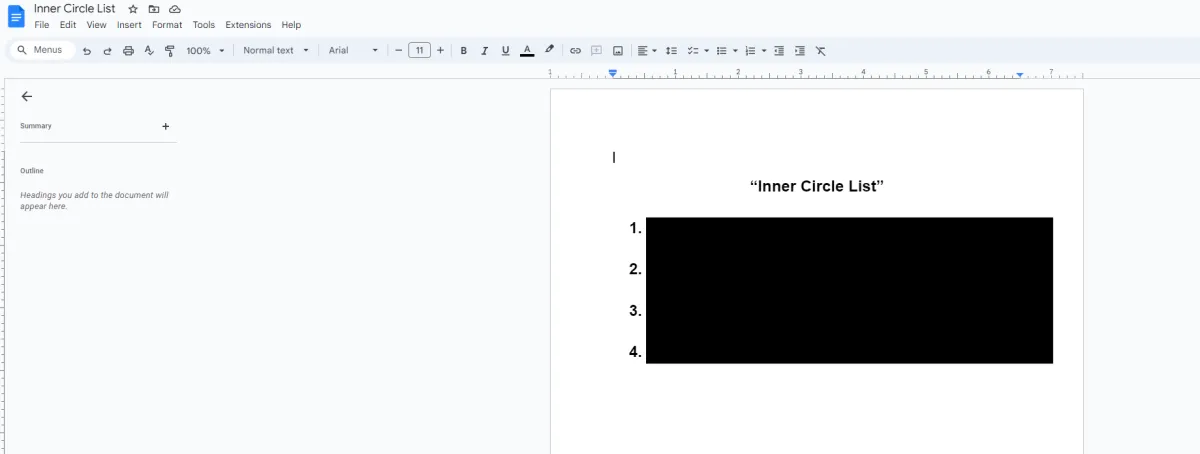Open the Help menu
The image size is (1200, 454).
pos(291,25)
